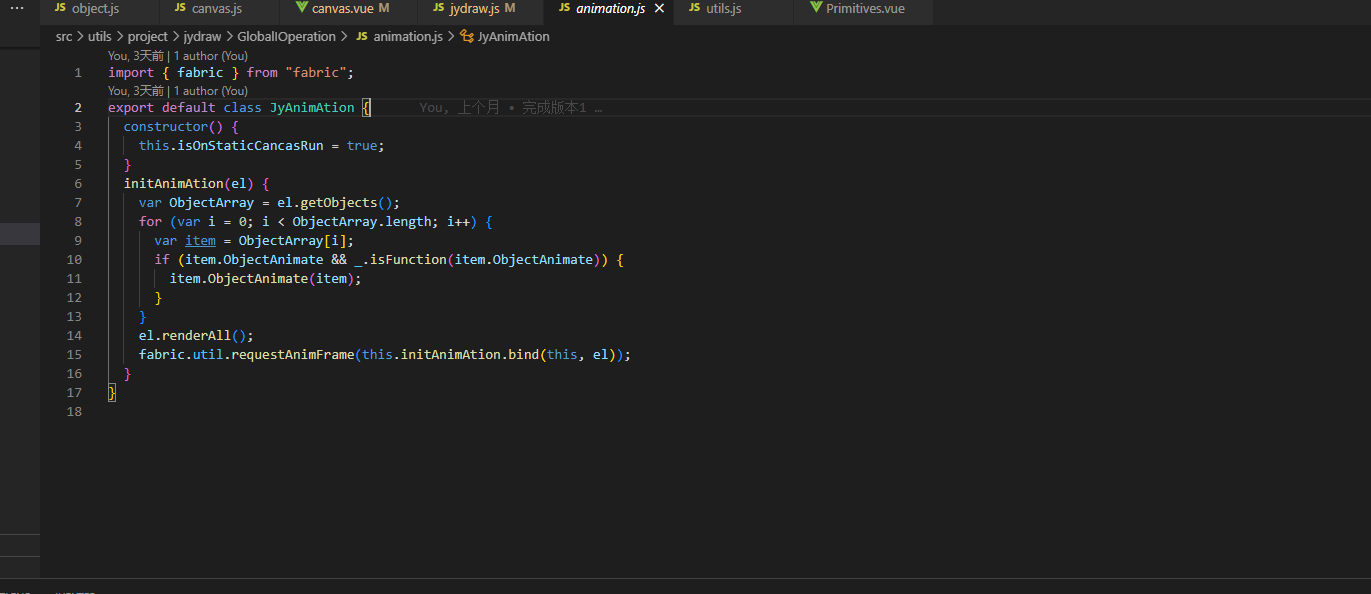
Task: Switch to the Primitives.vue tab
Action: [864, 9]
